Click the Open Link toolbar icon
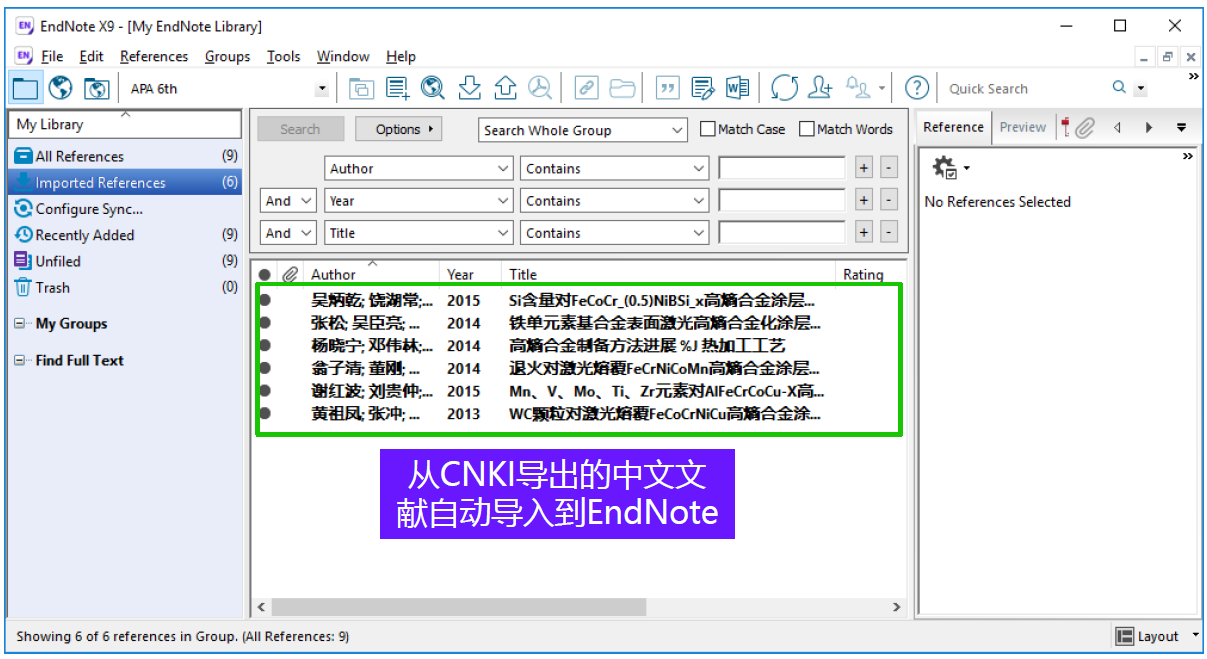 [x=587, y=89]
